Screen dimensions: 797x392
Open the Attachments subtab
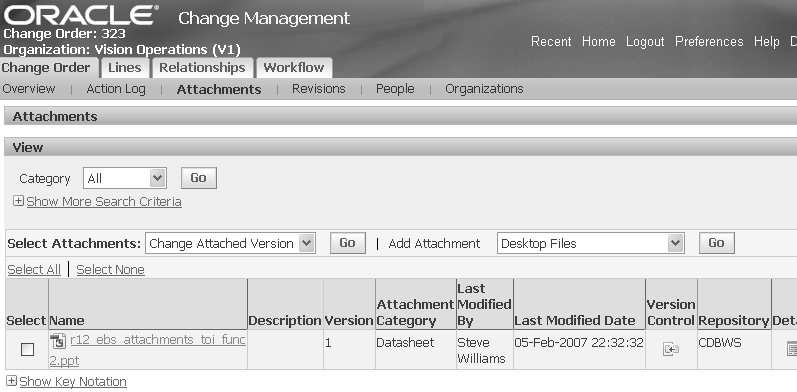219,89
